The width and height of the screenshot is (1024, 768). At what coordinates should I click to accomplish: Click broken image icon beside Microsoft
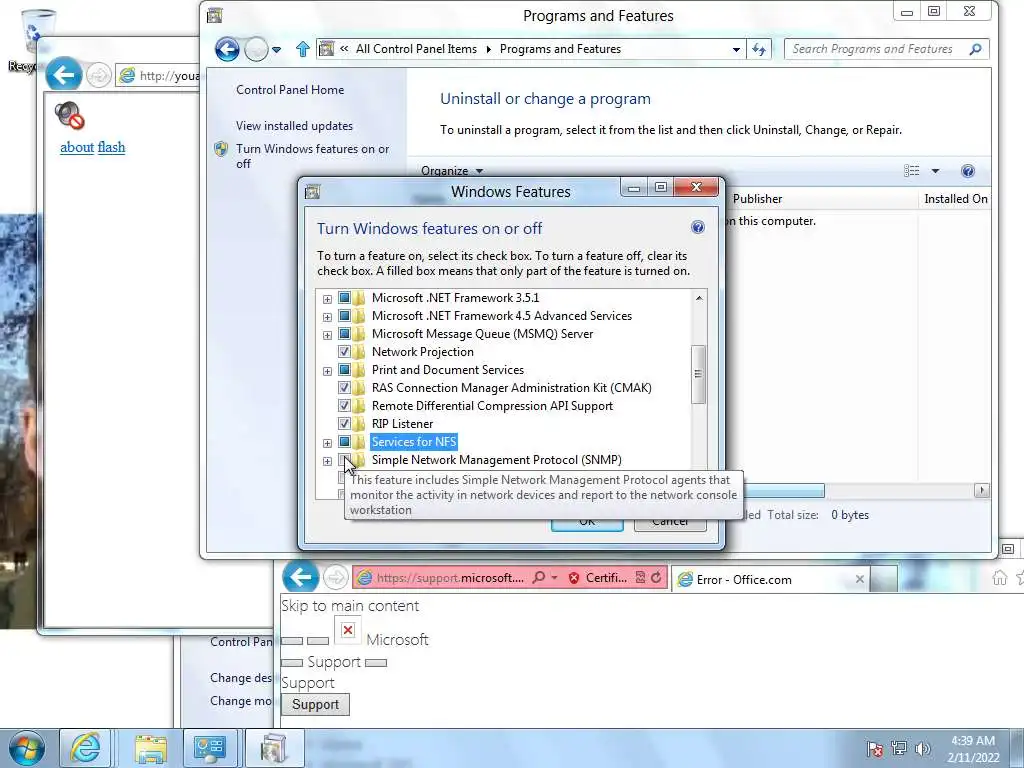(348, 630)
